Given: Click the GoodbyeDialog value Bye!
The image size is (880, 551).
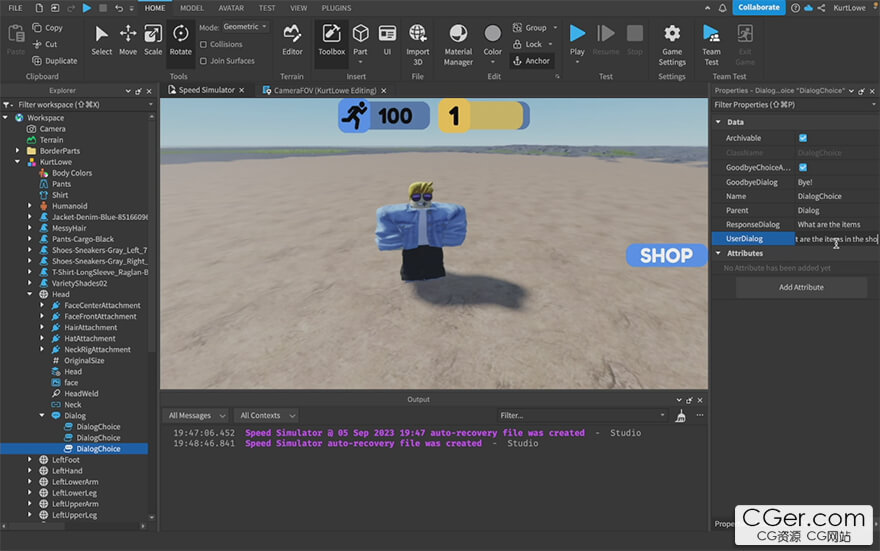Looking at the screenshot, I should pyautogui.click(x=805, y=182).
